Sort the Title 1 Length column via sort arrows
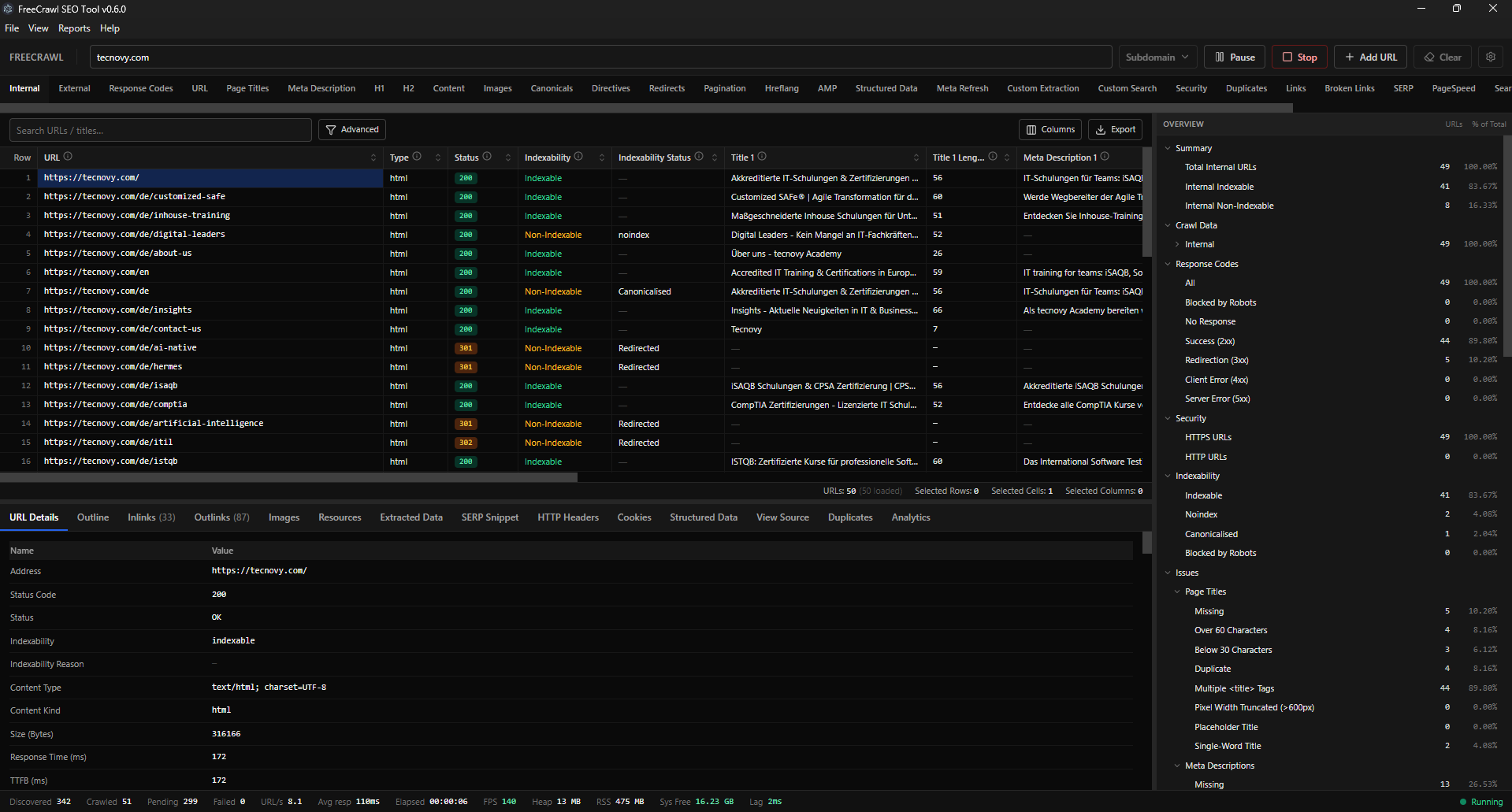1512x812 pixels. click(x=1007, y=158)
